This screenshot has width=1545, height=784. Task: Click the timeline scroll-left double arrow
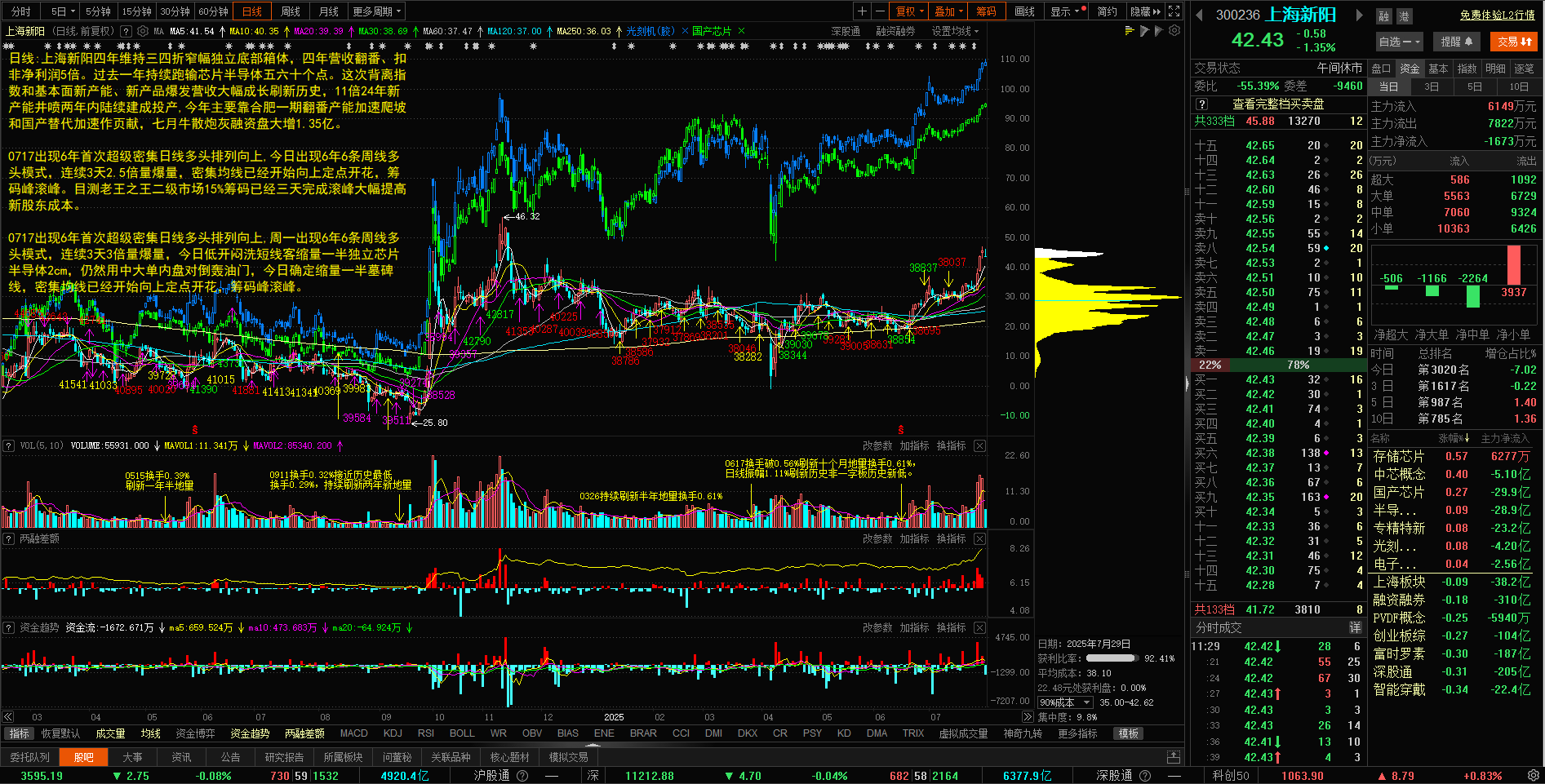click(x=8, y=717)
